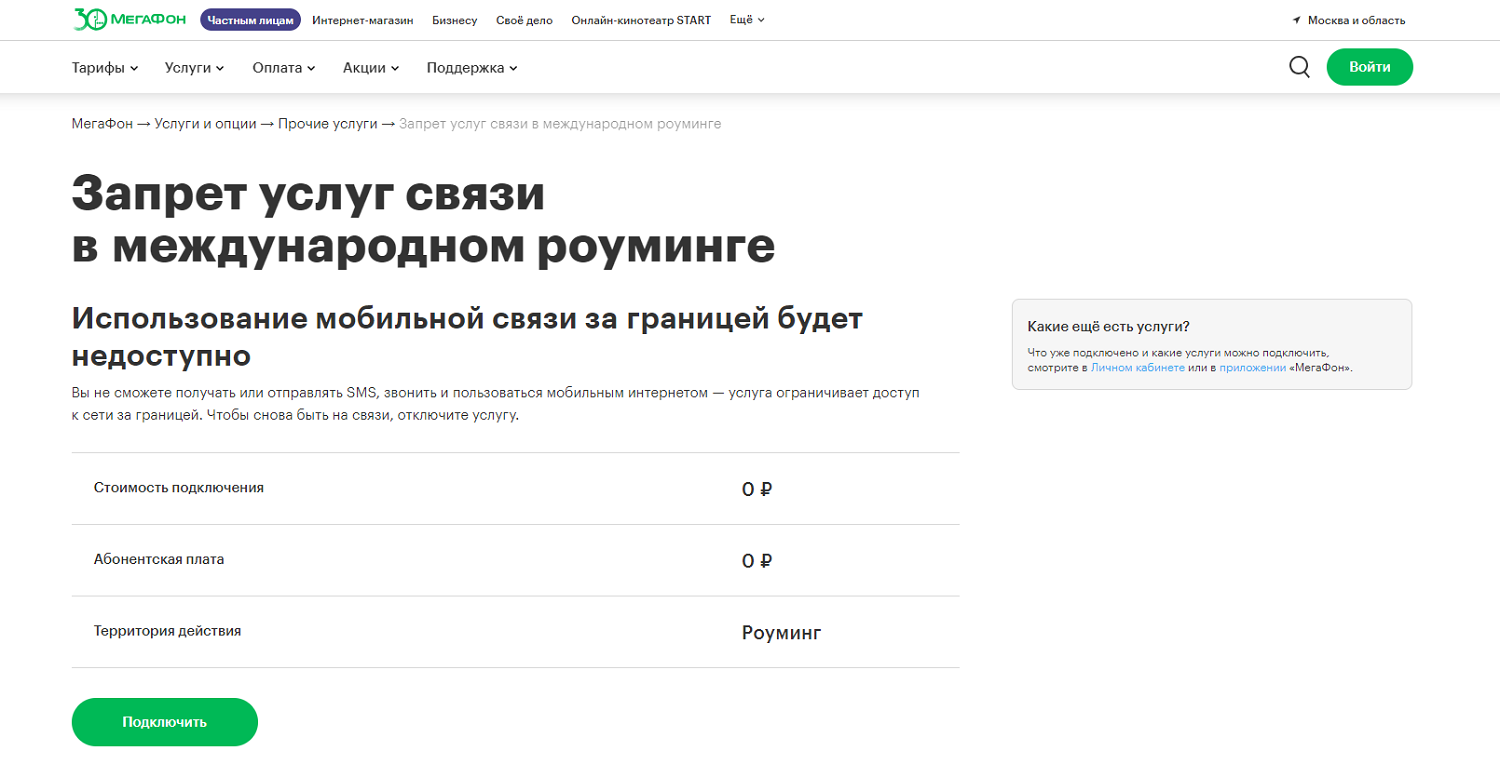Expand the Тарифы dropdown menu
1500x758 pixels.
coord(104,68)
